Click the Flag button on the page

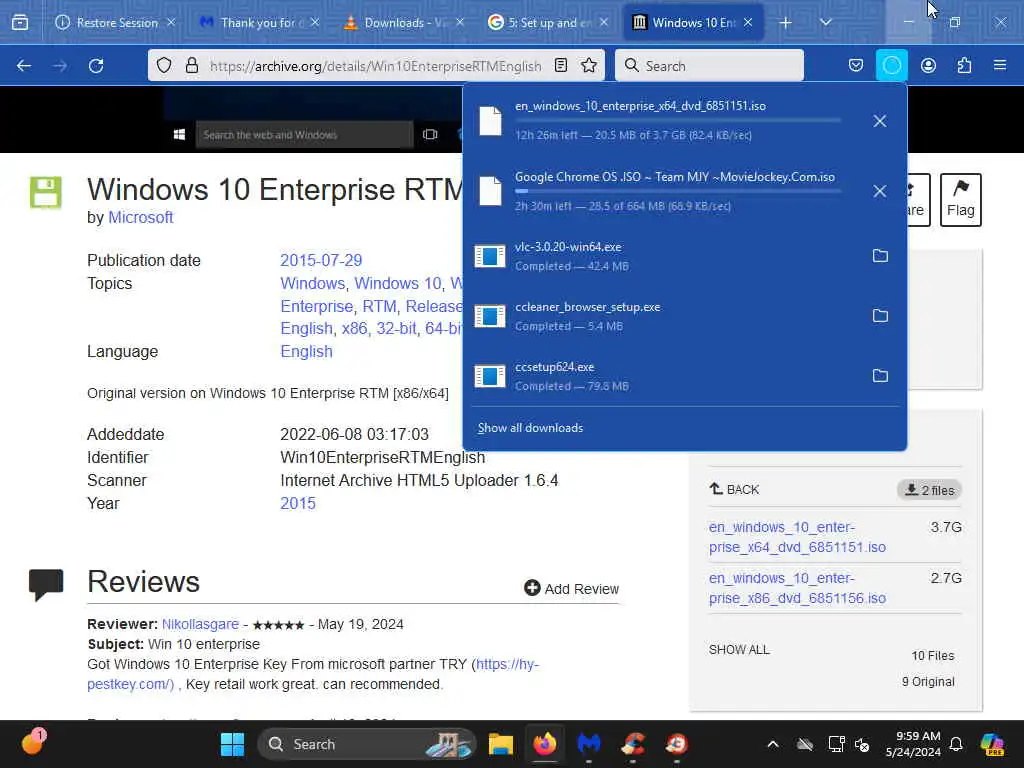coord(960,200)
